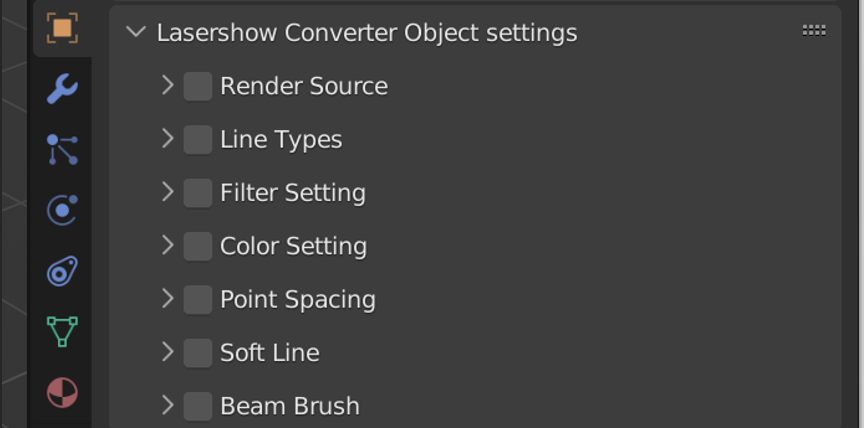Screen dimensions: 864x428
Task: Open the Material properties tab
Action: (62, 392)
